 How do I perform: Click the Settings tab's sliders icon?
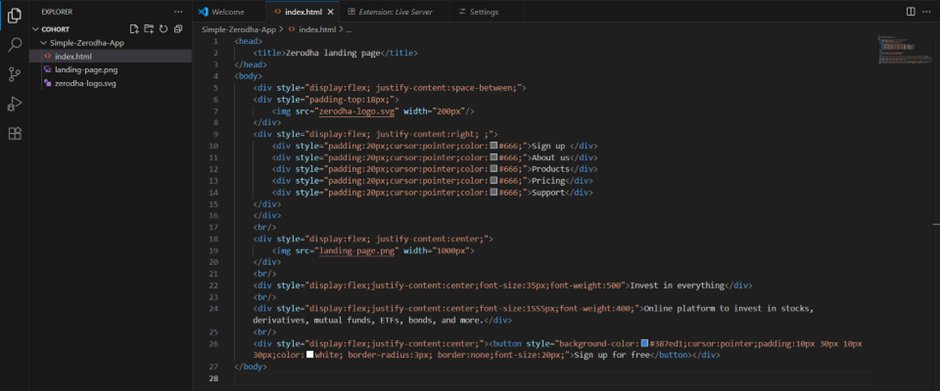pyautogui.click(x=462, y=12)
